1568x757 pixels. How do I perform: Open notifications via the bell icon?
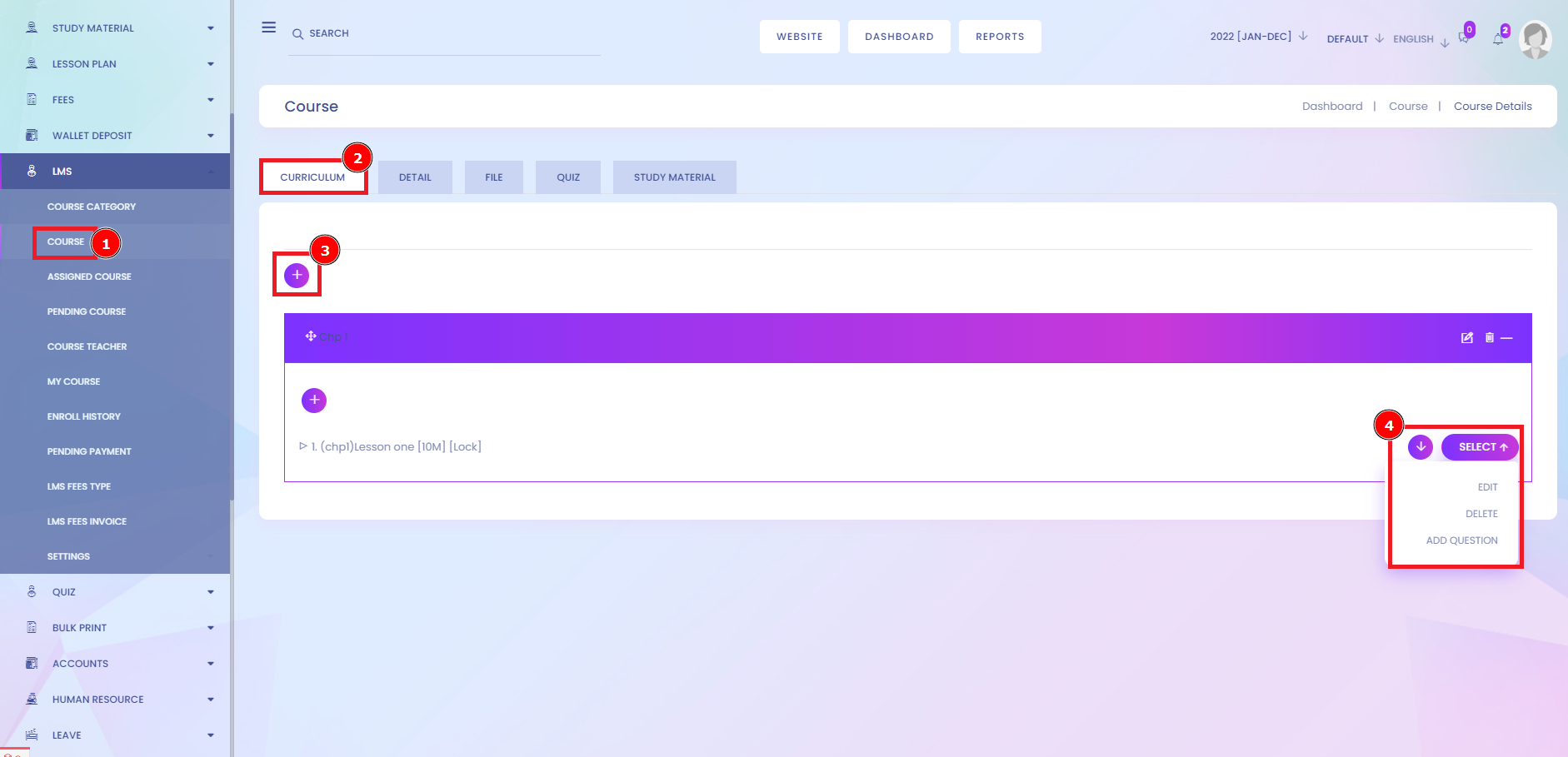1497,38
